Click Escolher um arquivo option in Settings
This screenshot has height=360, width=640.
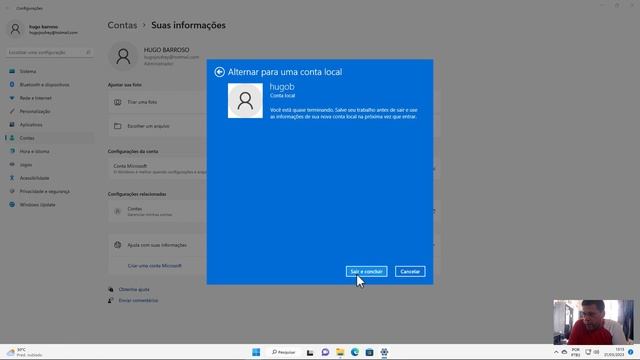(158, 126)
